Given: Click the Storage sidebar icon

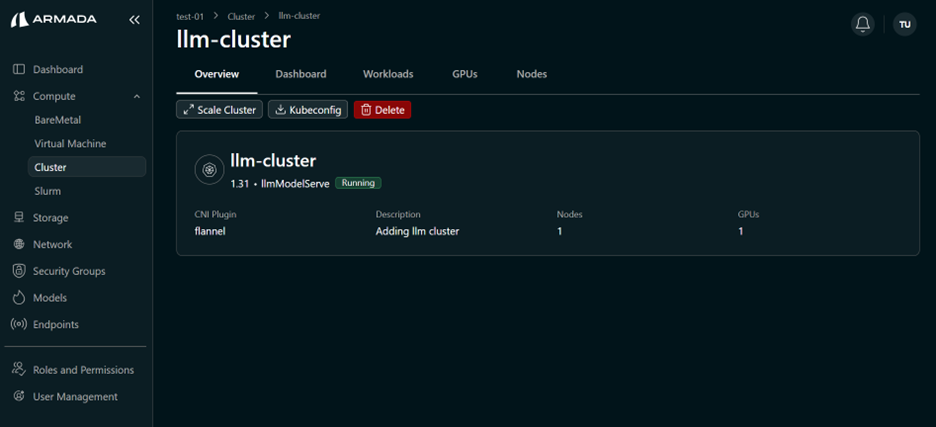Looking at the screenshot, I should click(x=19, y=218).
